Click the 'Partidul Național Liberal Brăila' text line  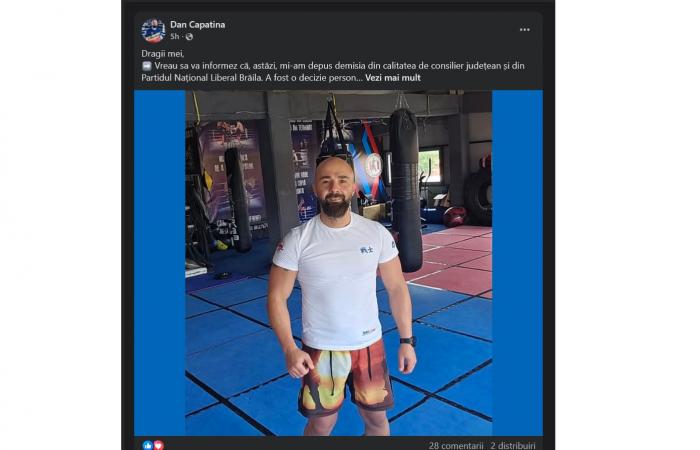[201, 78]
